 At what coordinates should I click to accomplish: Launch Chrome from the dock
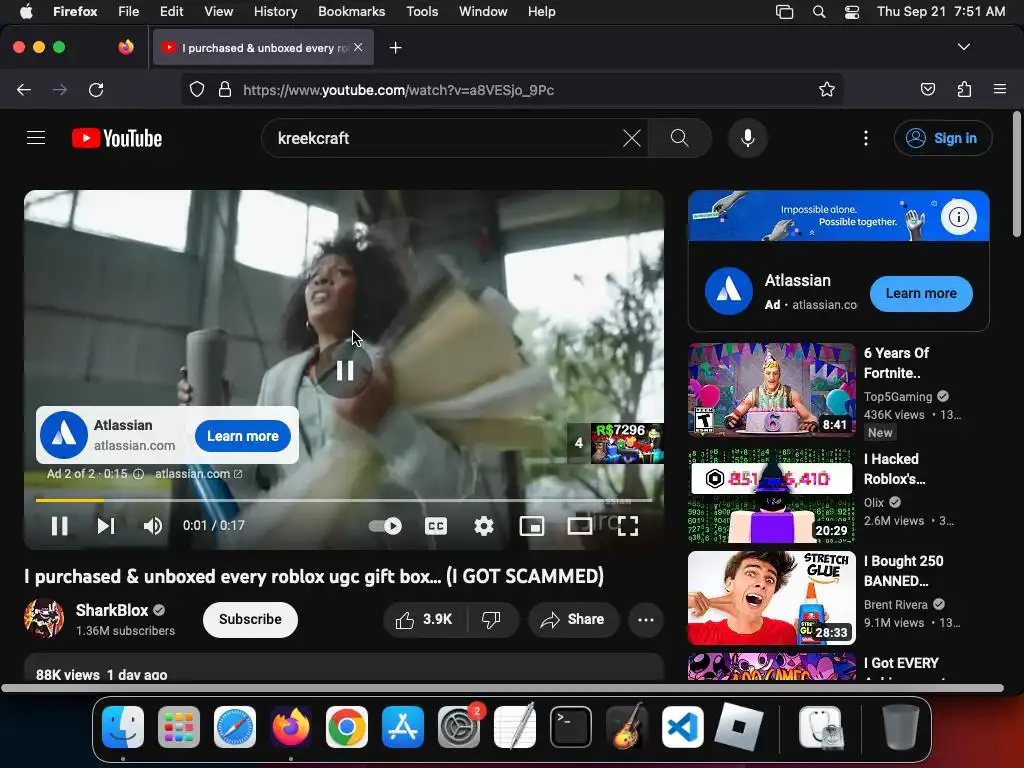[347, 727]
